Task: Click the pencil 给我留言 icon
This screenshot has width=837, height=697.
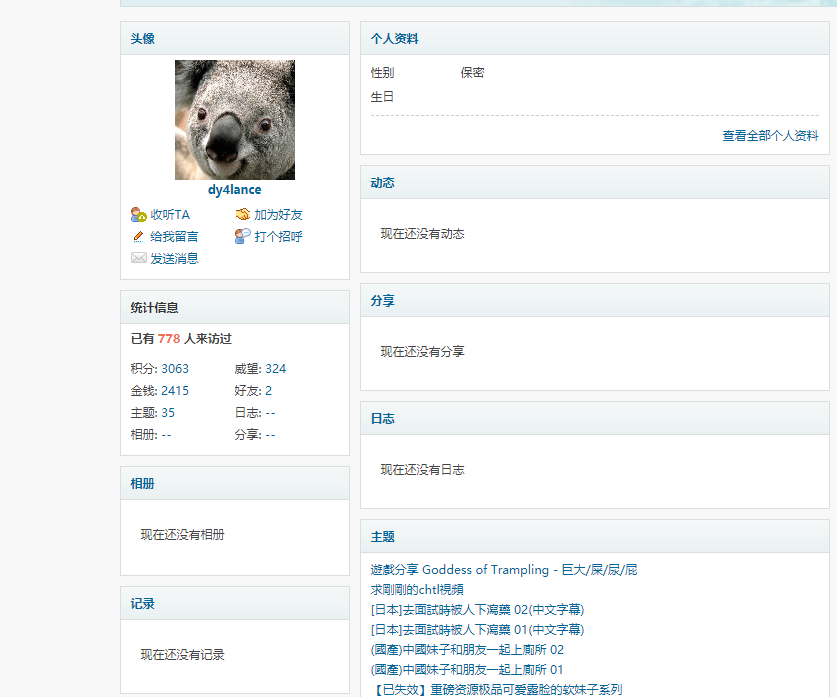Action: [138, 237]
